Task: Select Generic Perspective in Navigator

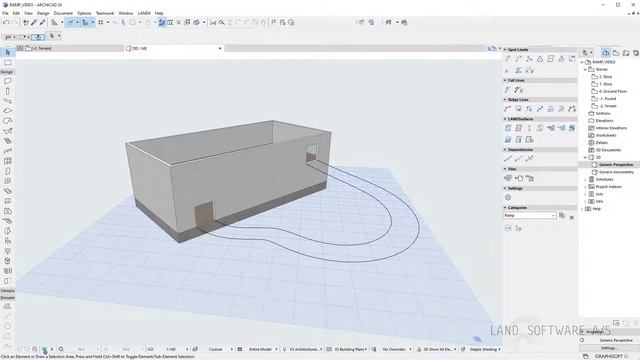Action: click(x=616, y=165)
